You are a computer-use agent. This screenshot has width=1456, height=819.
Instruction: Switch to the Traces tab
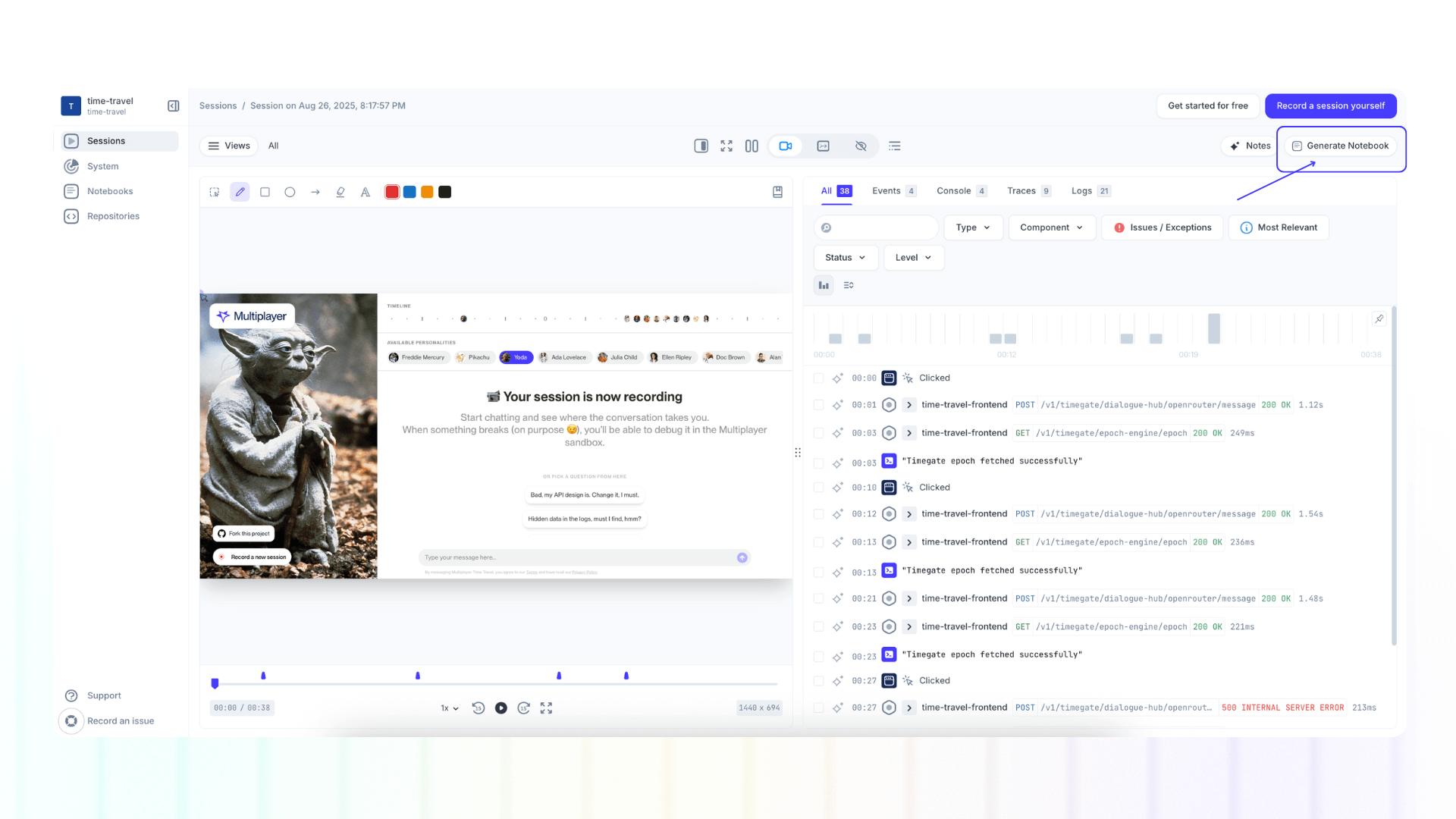tap(1022, 191)
